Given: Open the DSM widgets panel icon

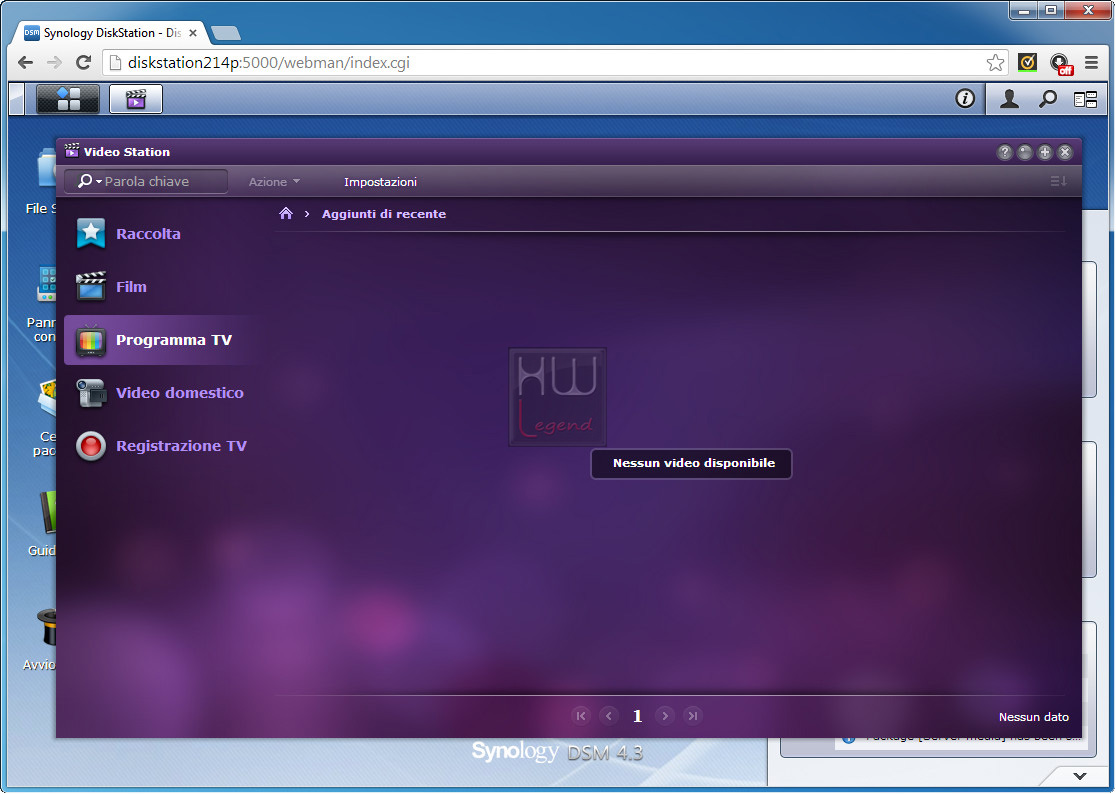Looking at the screenshot, I should click(1085, 100).
